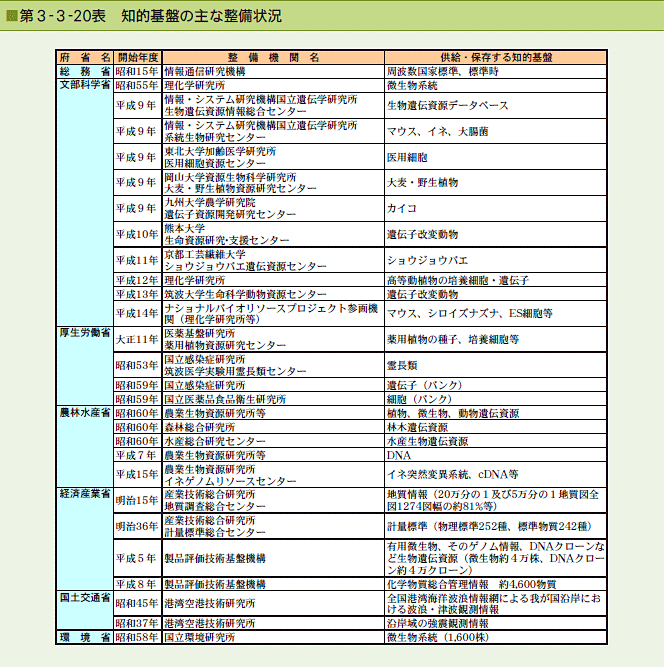Click the 東北大学加齢医学研究所 cell

[273, 157]
